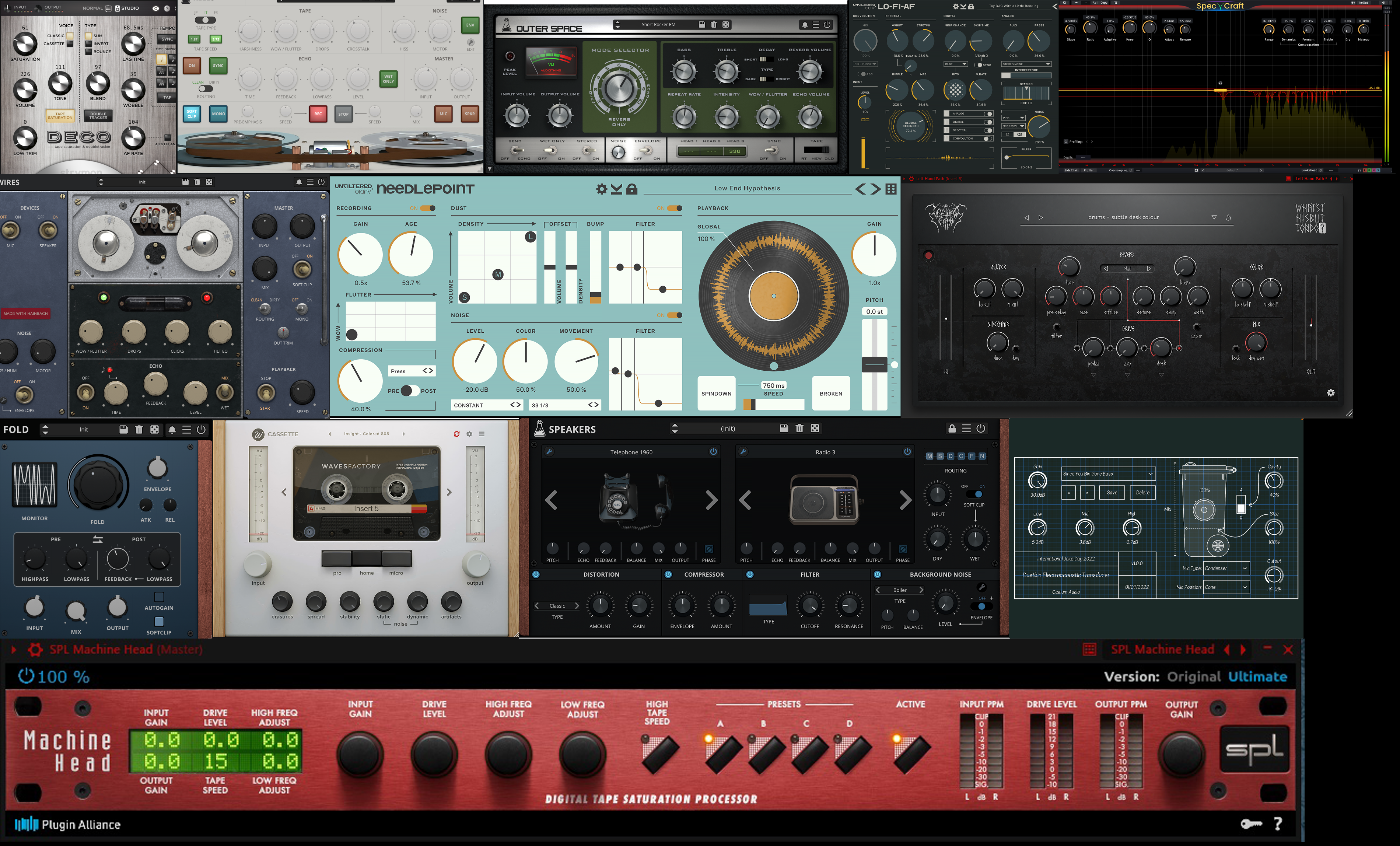Open the drums subtle desk colour preset dropdown
This screenshot has width=1400, height=846.
pos(1214,218)
